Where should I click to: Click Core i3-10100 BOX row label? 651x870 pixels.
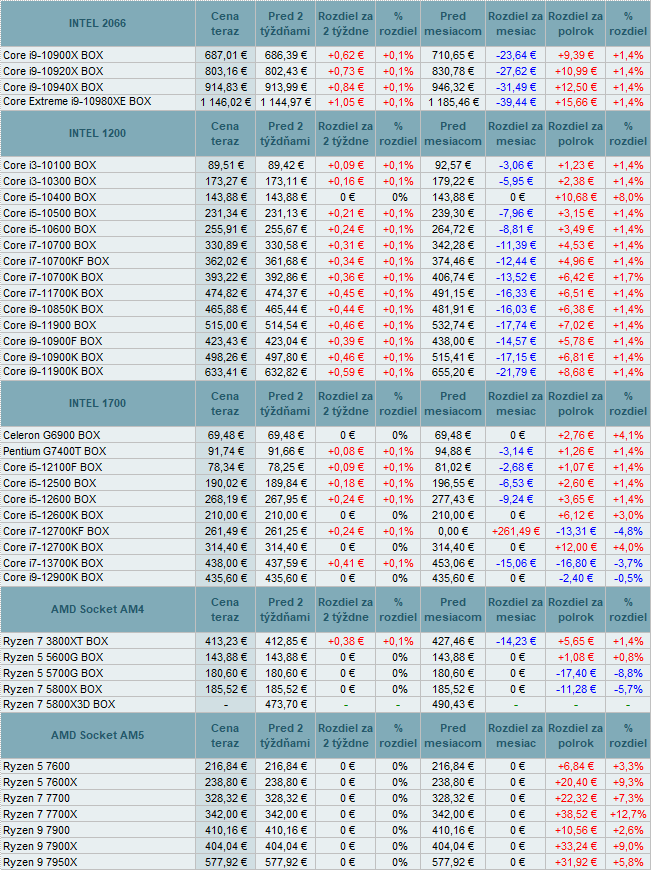[49, 165]
